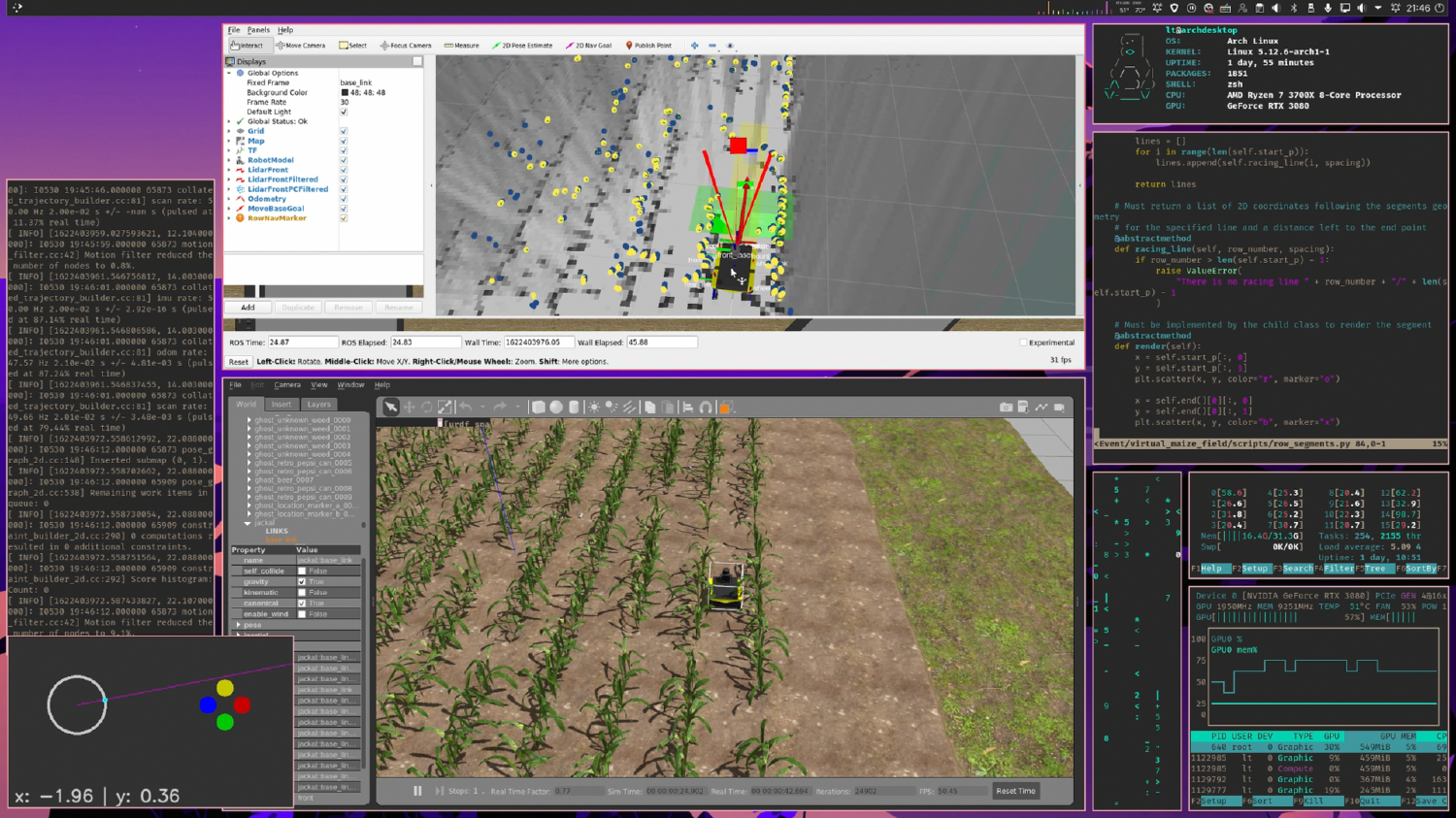Switch to the Insert tab in Gazebo
Viewport: 1456px width, 818px height.
point(281,404)
